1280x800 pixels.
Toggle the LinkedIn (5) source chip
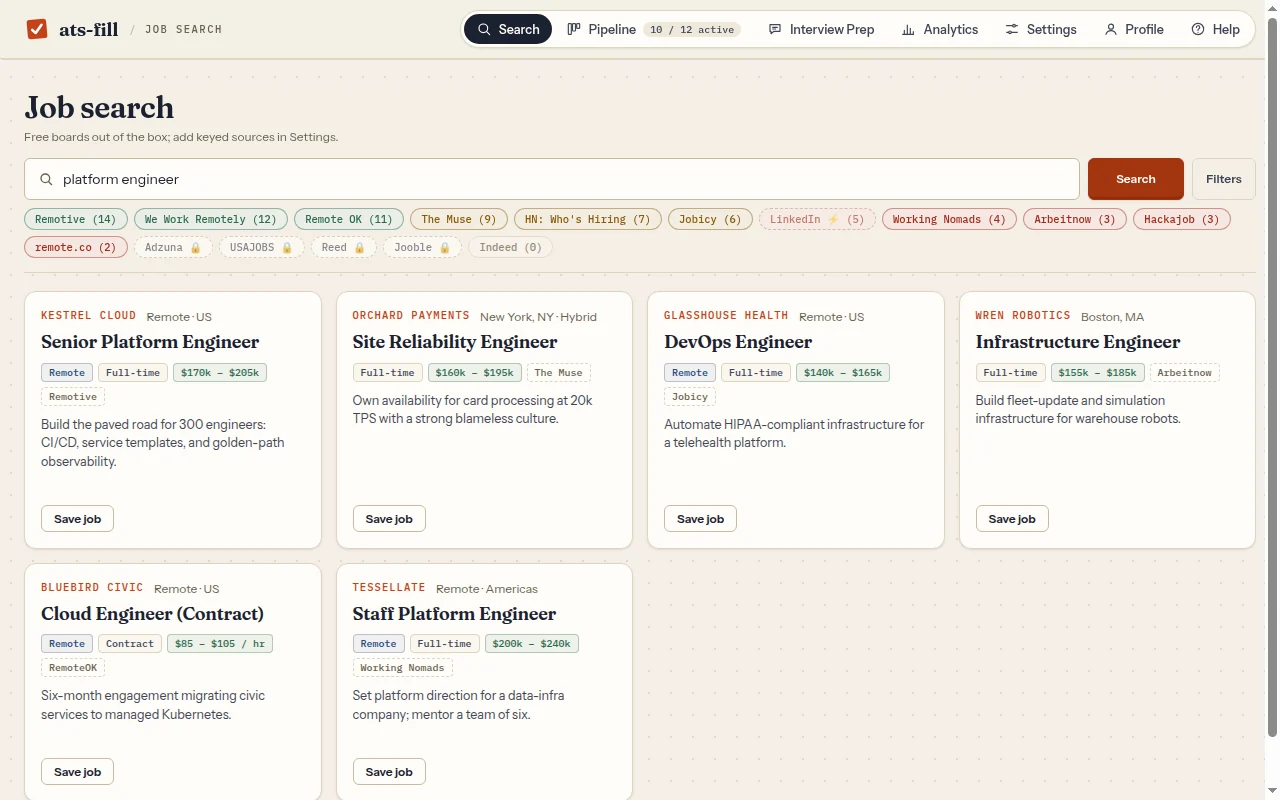click(x=817, y=219)
